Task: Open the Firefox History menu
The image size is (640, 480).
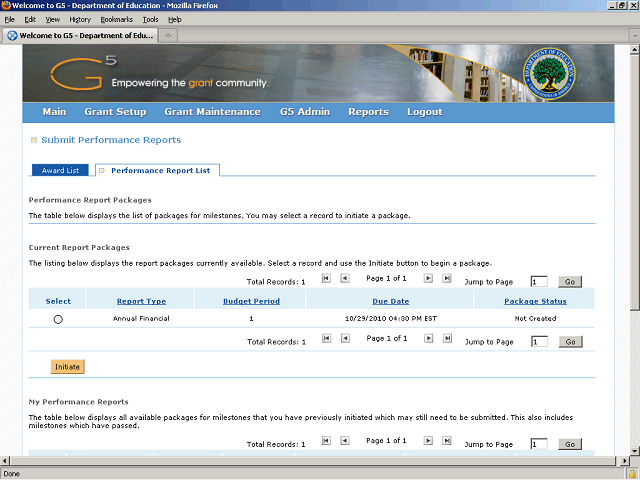Action: (x=80, y=20)
